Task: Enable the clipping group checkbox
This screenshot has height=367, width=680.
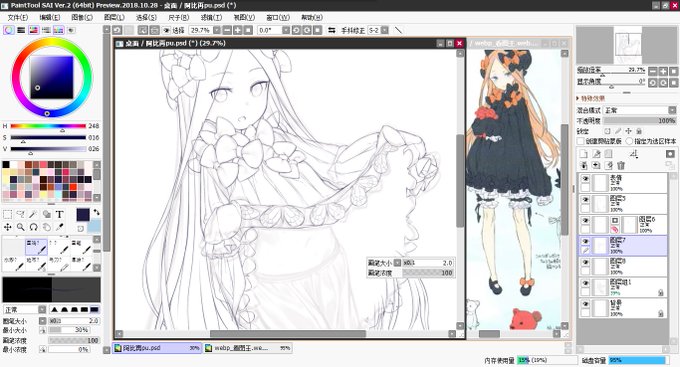Action: (581, 141)
